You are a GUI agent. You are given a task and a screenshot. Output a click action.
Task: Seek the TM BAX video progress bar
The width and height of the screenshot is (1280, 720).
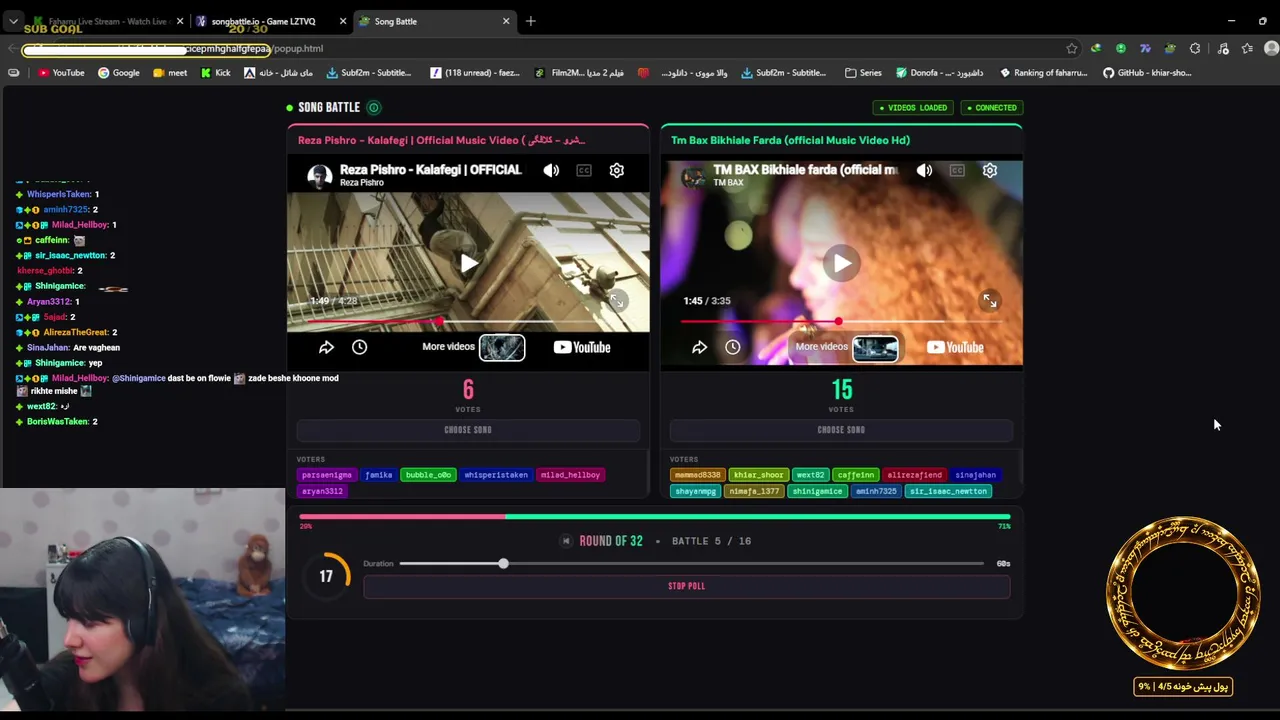point(841,322)
